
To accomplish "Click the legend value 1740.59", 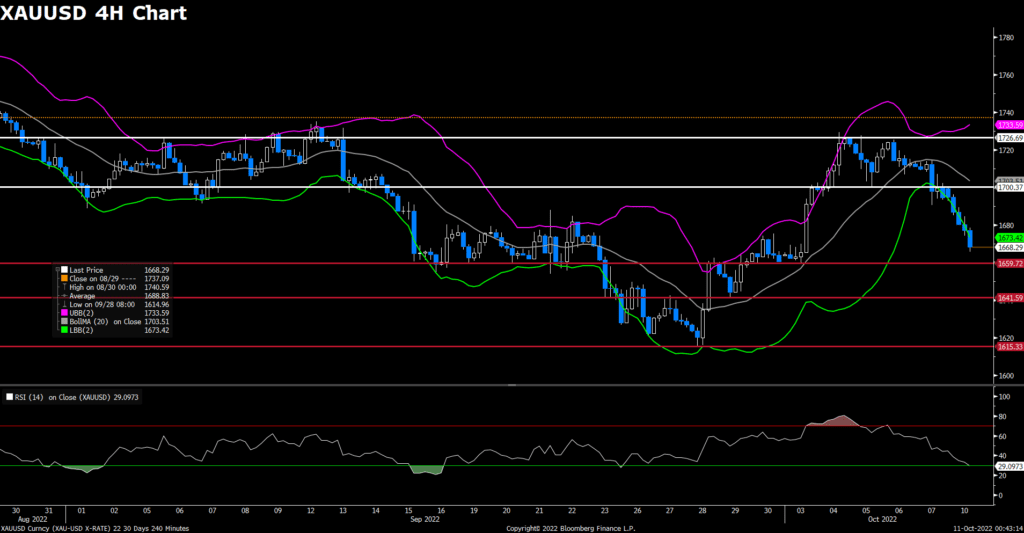I will pos(157,287).
